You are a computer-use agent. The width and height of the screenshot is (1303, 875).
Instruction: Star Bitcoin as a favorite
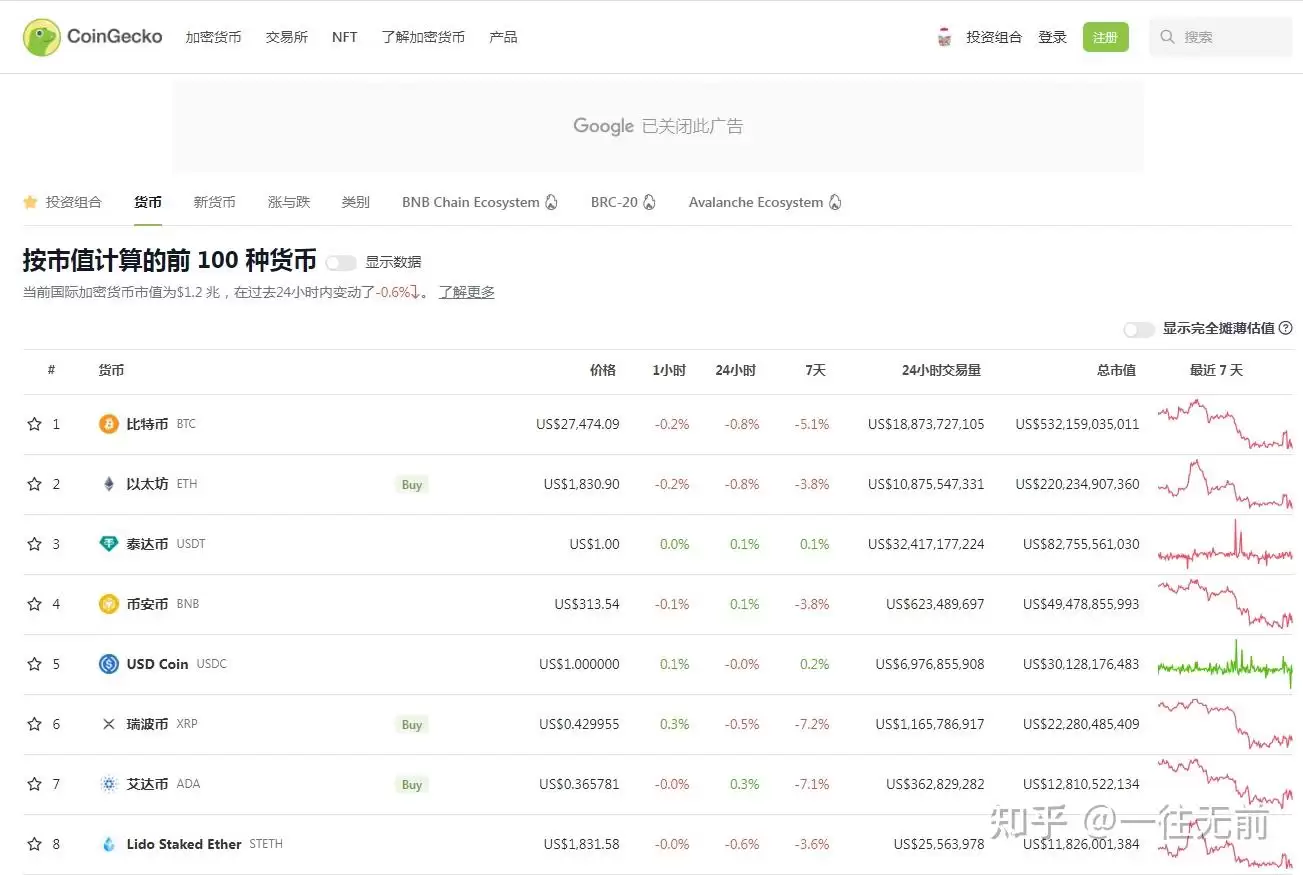point(34,423)
